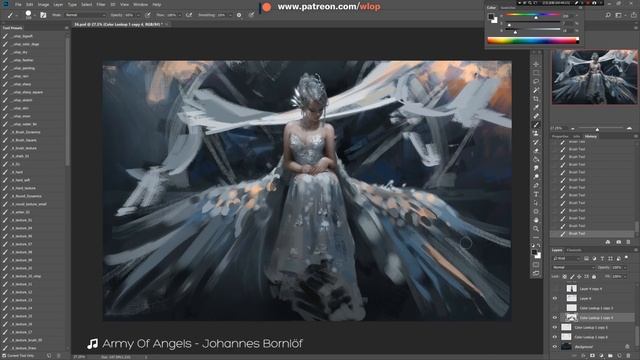Viewport: 640px width, 360px height.
Task: Select the Lasso tool
Action: [536, 81]
